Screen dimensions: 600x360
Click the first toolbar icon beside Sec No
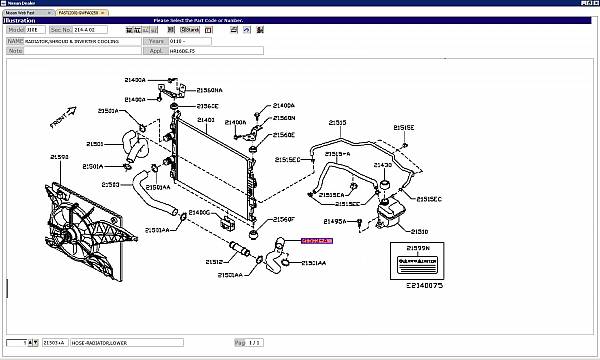[x=129, y=29]
